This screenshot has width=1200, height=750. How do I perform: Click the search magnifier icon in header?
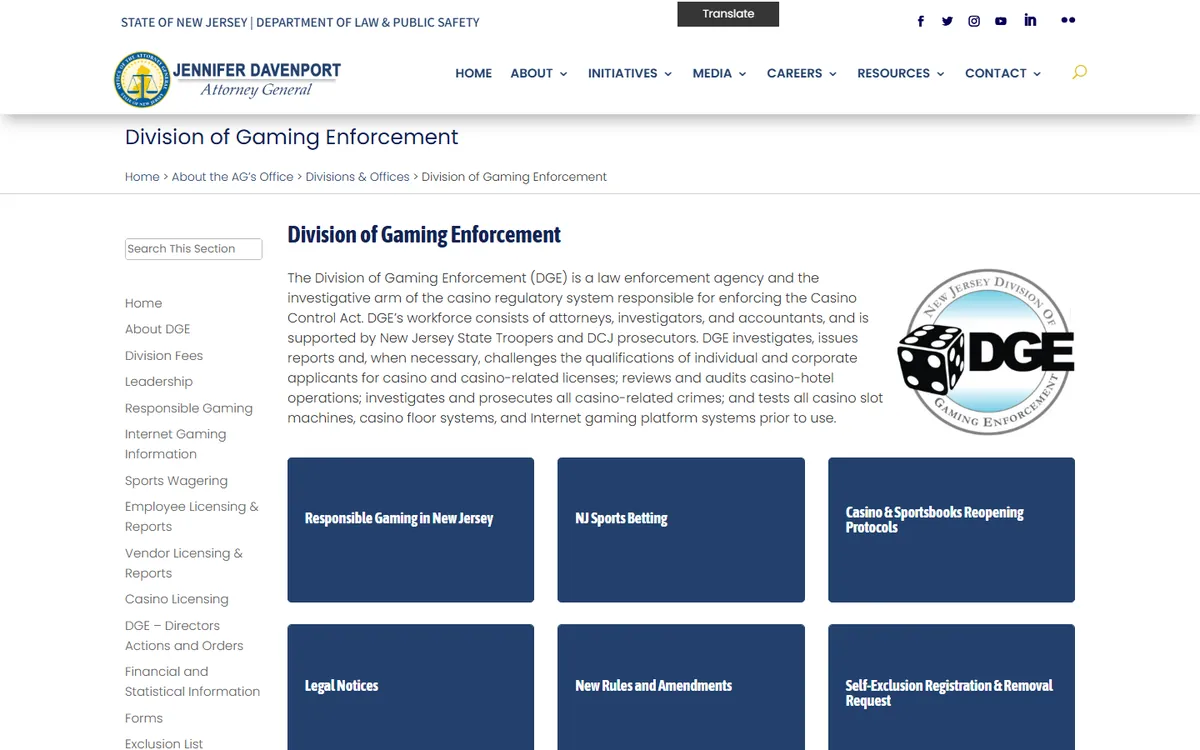[1079, 72]
